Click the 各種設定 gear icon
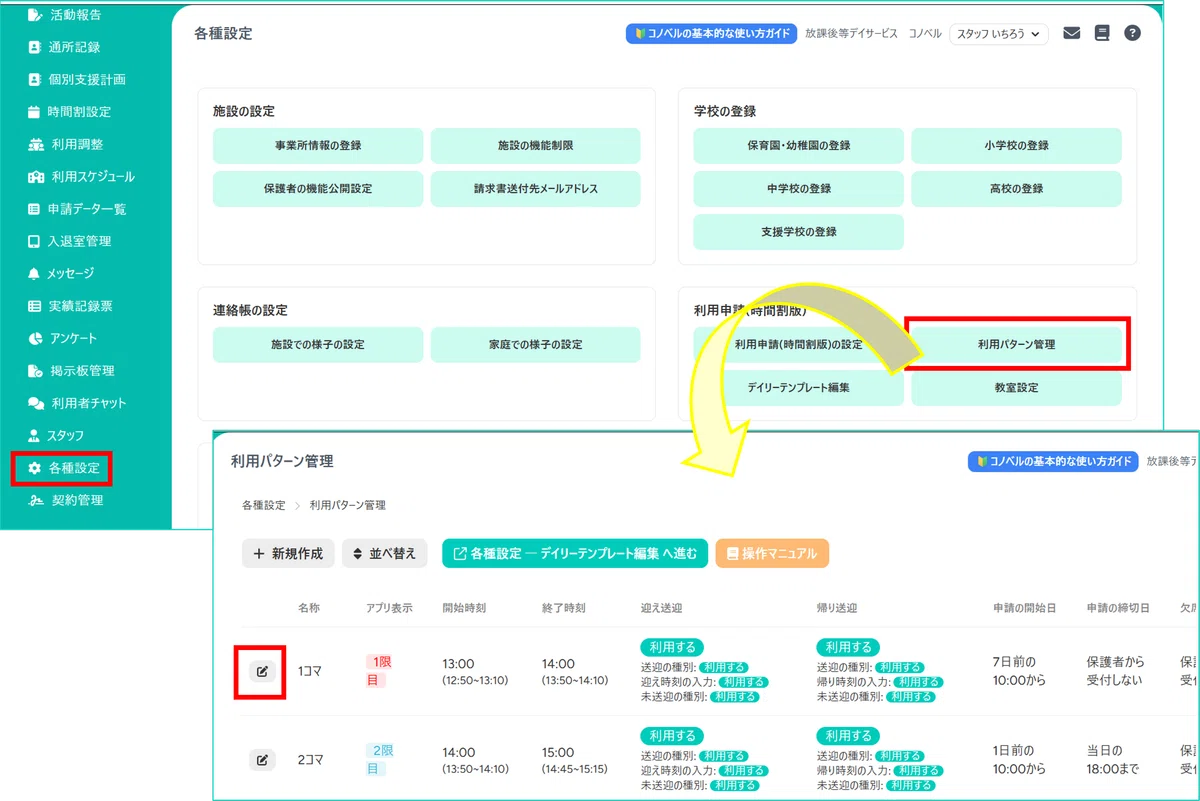The image size is (1200, 801). tap(35, 468)
